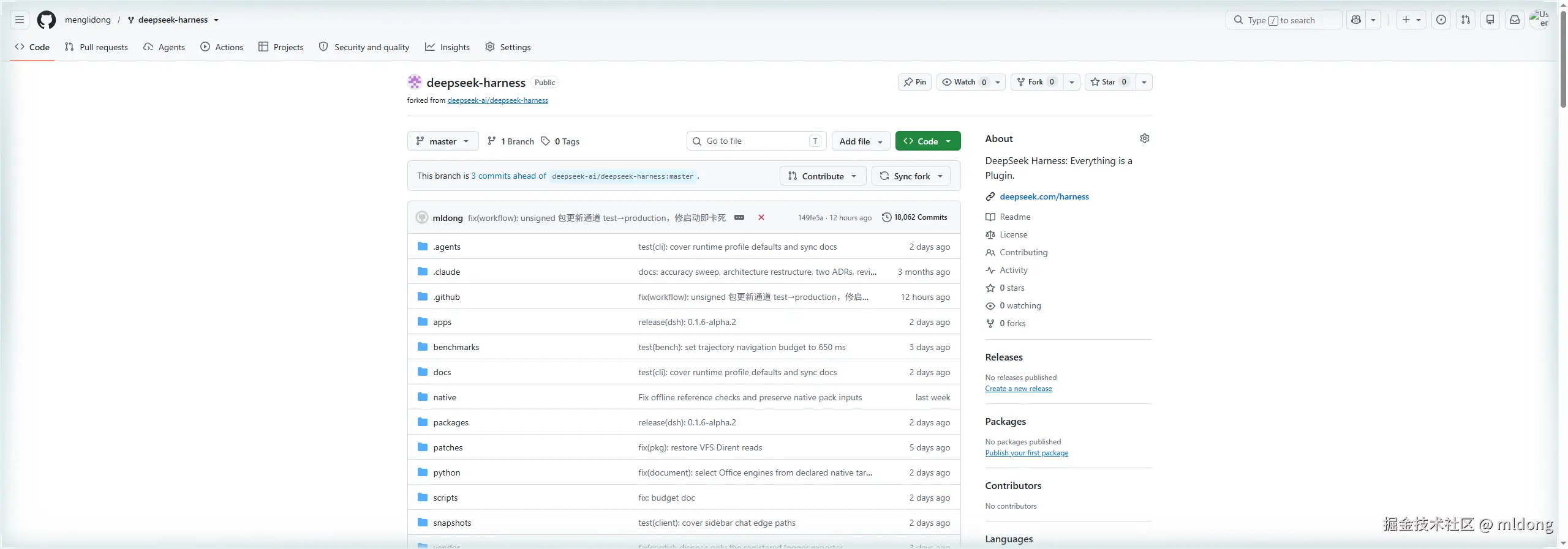
Task: Open upstream deepseek-ai/deepseek-harness link
Action: (x=498, y=100)
